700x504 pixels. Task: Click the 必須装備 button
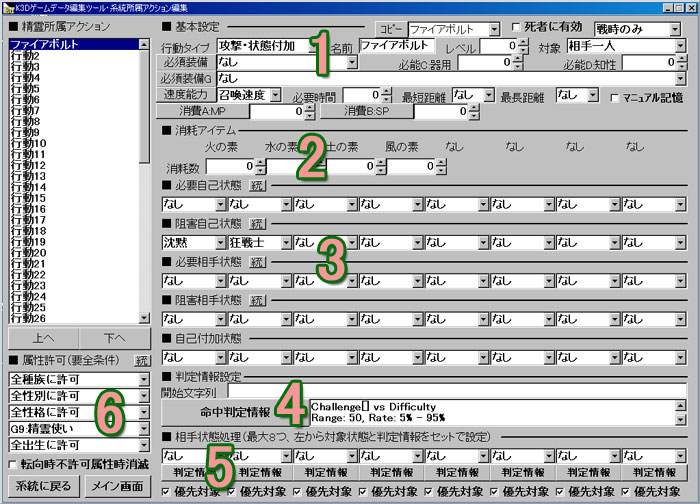point(186,62)
